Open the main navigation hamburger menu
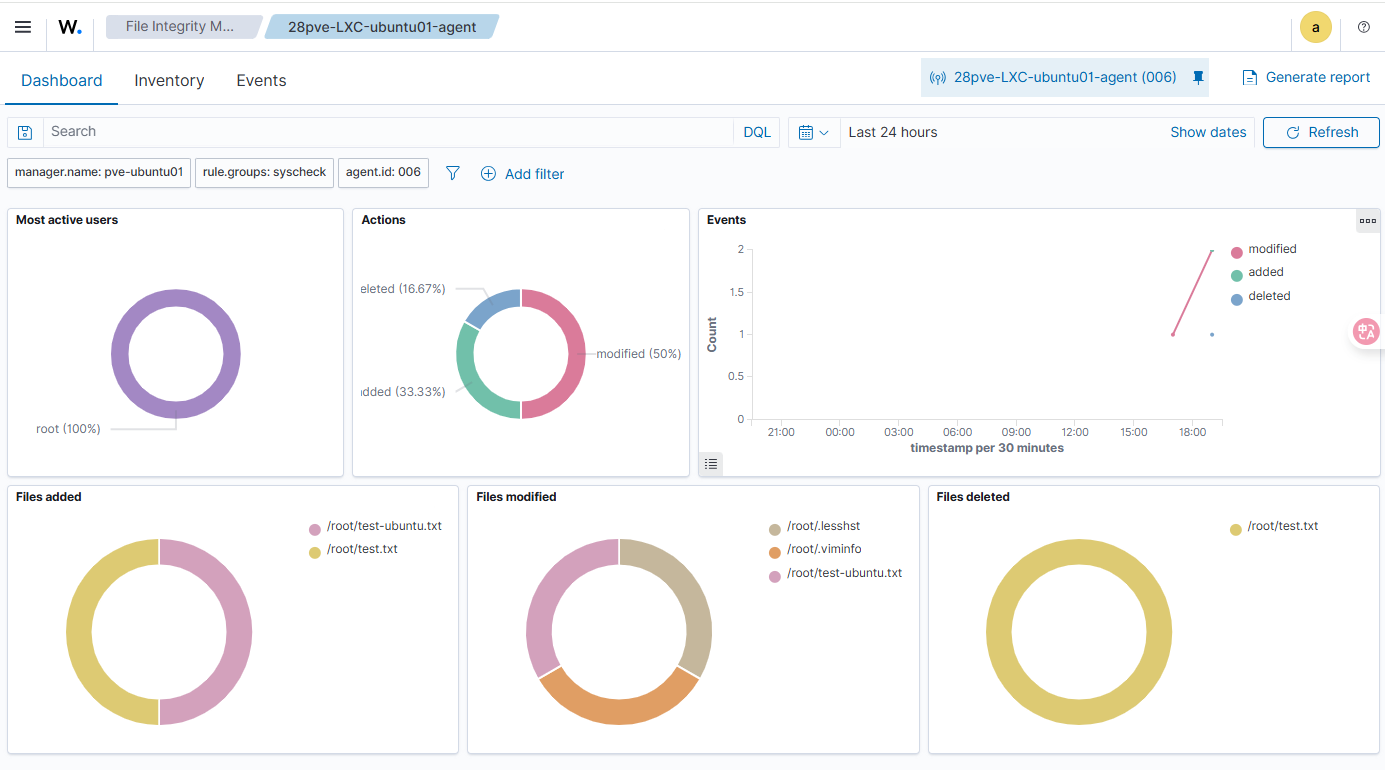This screenshot has width=1385, height=770. point(22,27)
